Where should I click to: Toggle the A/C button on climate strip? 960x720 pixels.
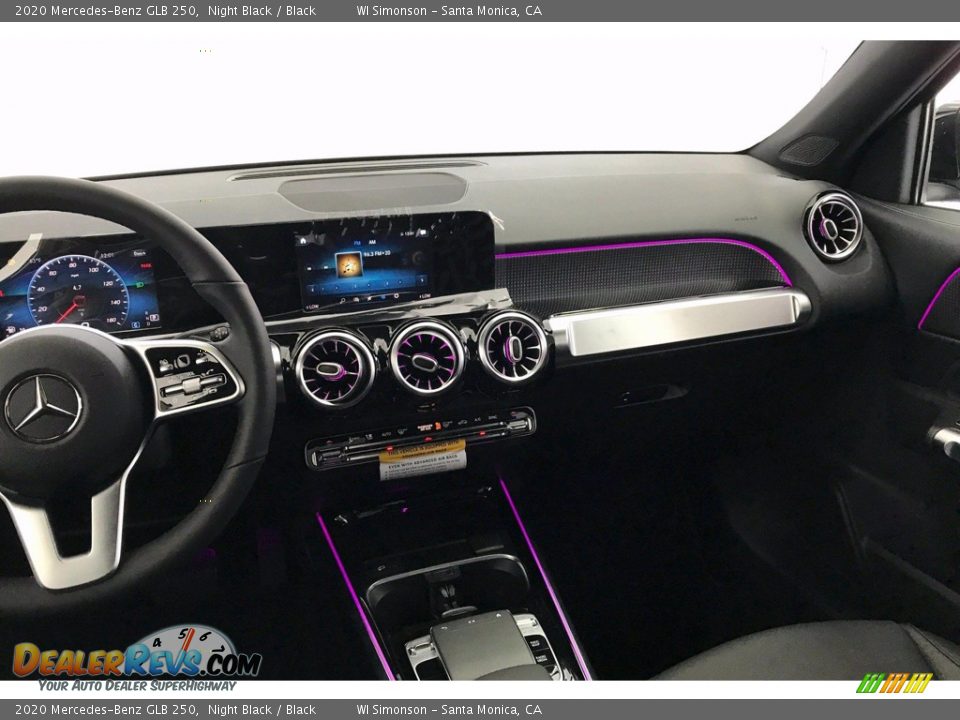coord(477,419)
